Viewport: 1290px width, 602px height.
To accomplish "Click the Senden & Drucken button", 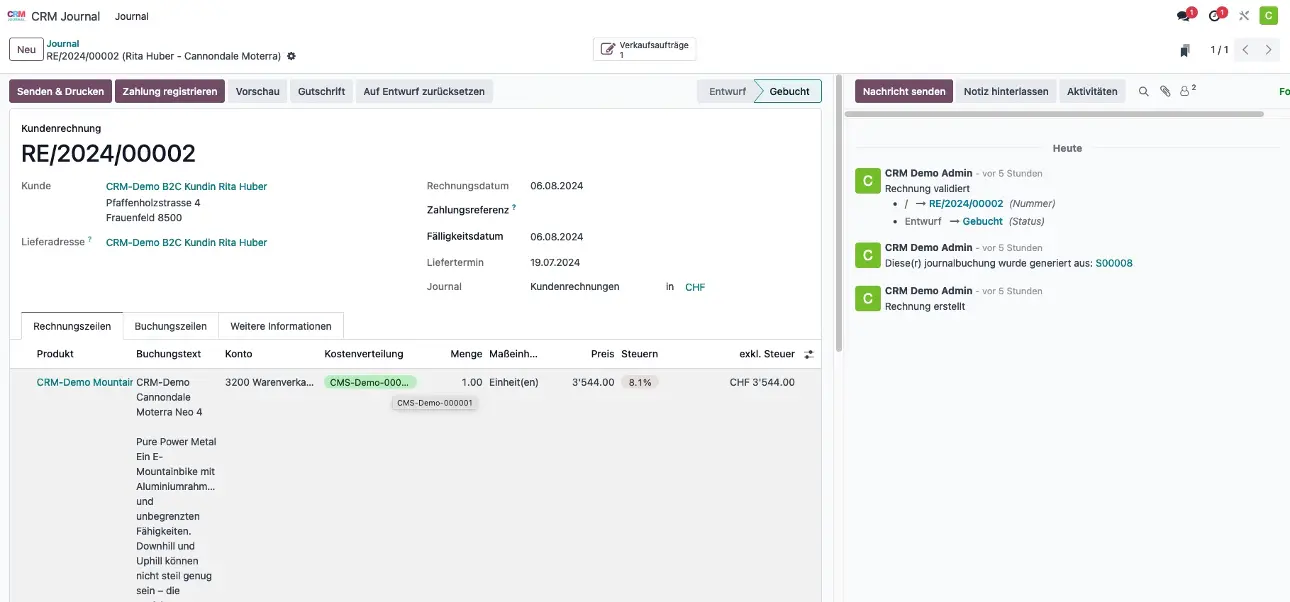I will (x=61, y=92).
